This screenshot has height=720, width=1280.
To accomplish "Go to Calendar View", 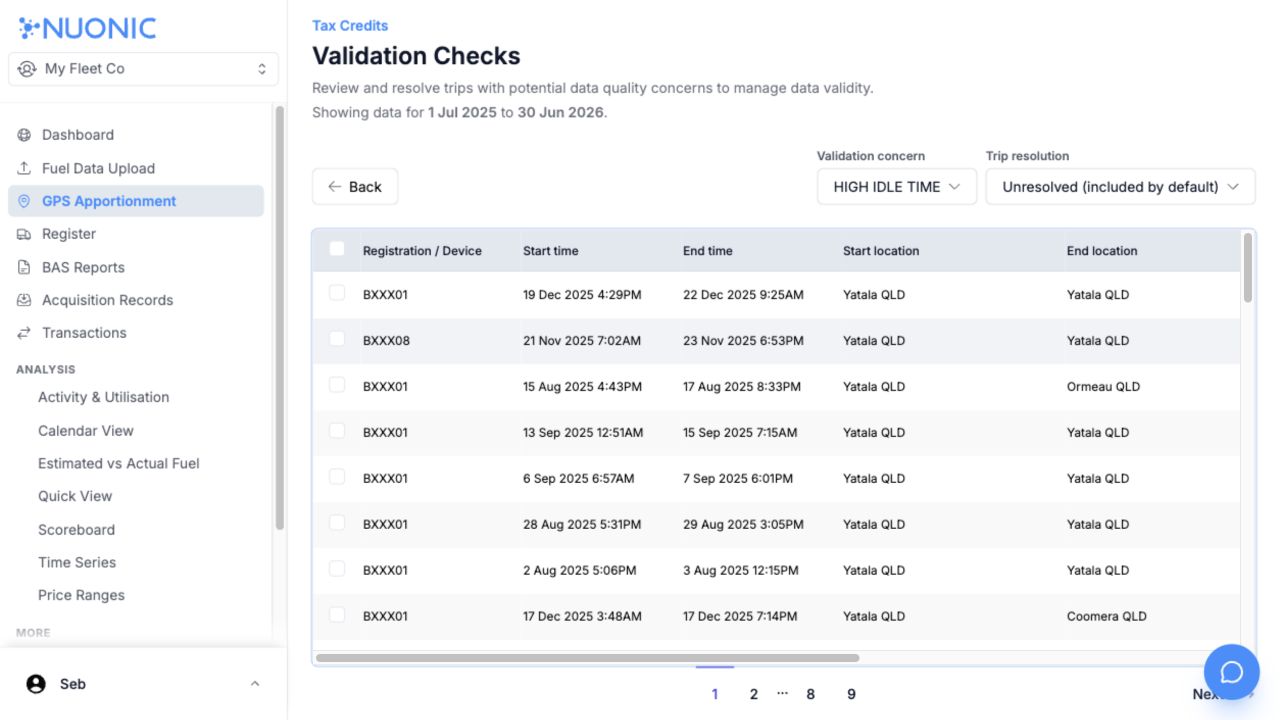I will [86, 431].
